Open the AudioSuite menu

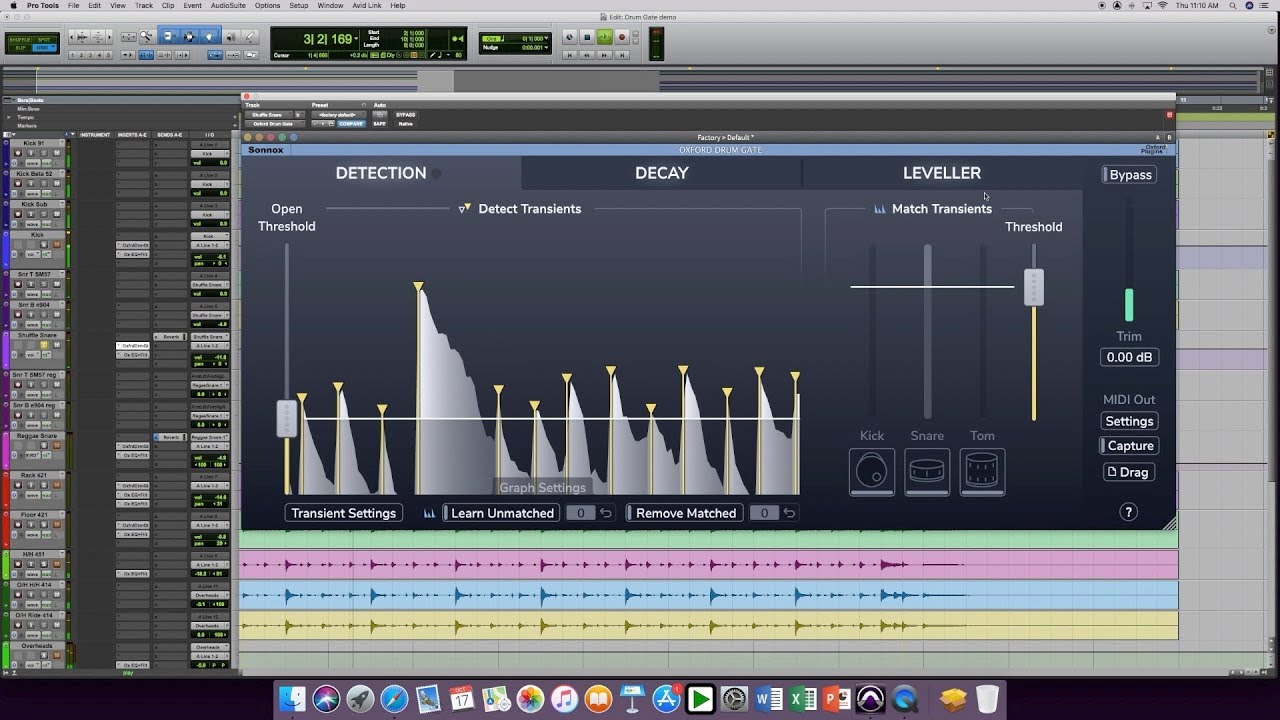(228, 6)
